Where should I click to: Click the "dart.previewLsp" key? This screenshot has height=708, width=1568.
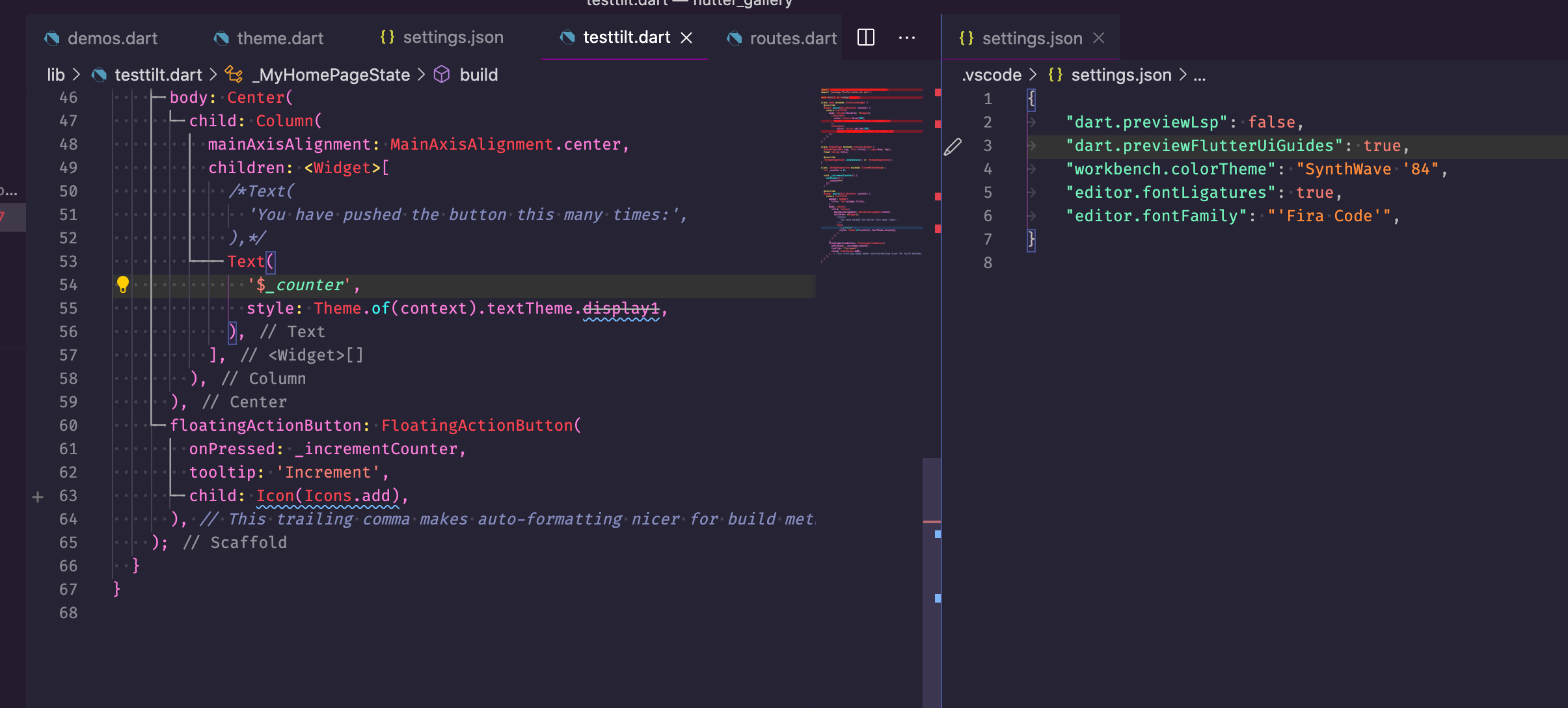pos(1146,122)
